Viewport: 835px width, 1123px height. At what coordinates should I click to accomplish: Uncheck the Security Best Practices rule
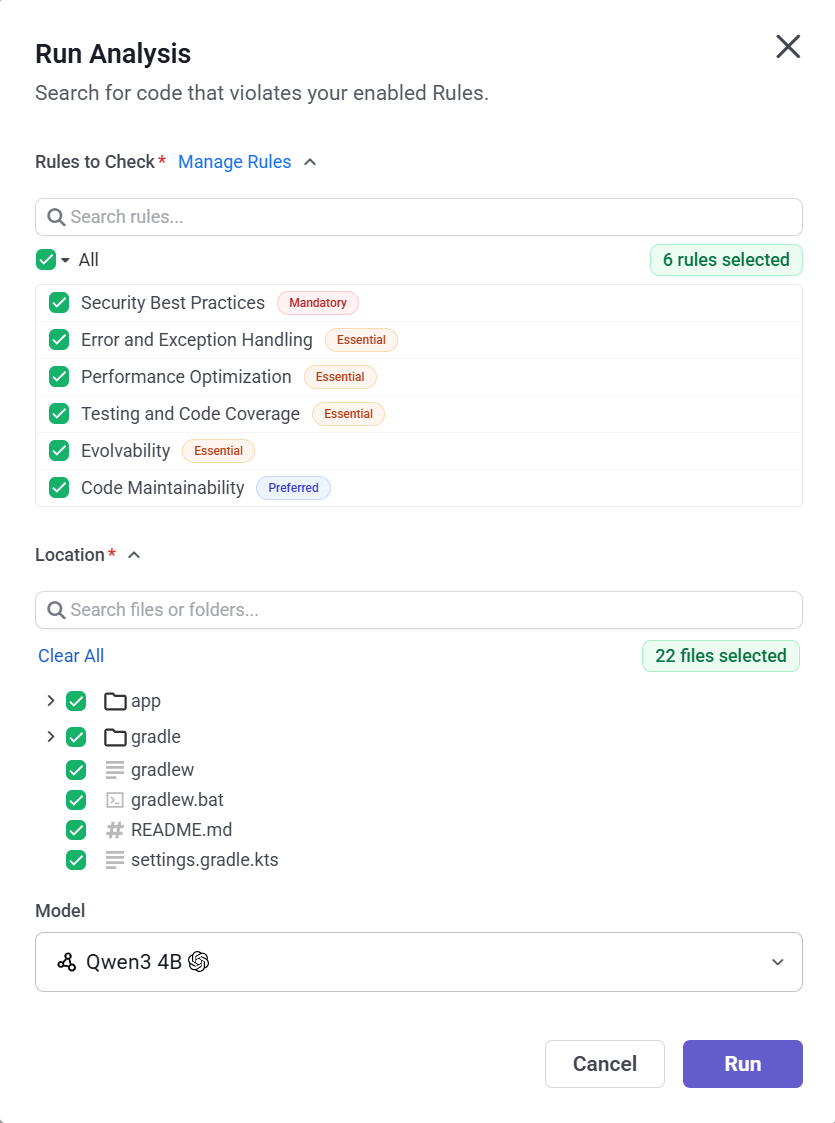(x=59, y=302)
